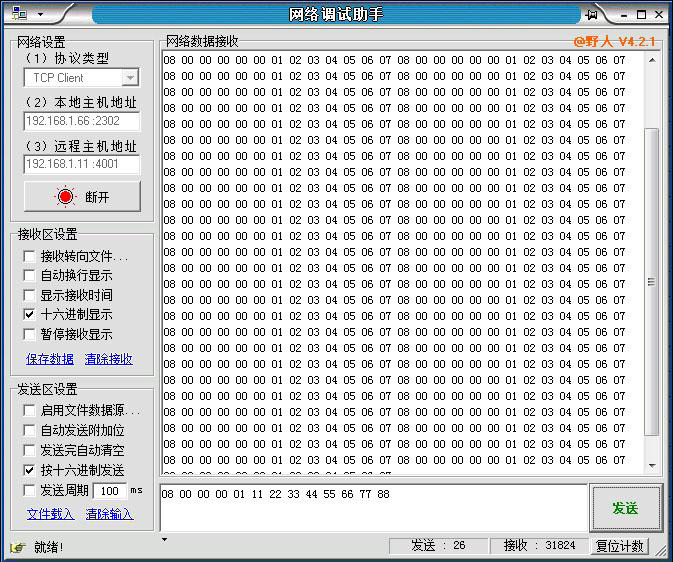
Task: Click the pin icon in title bar
Action: click(592, 14)
